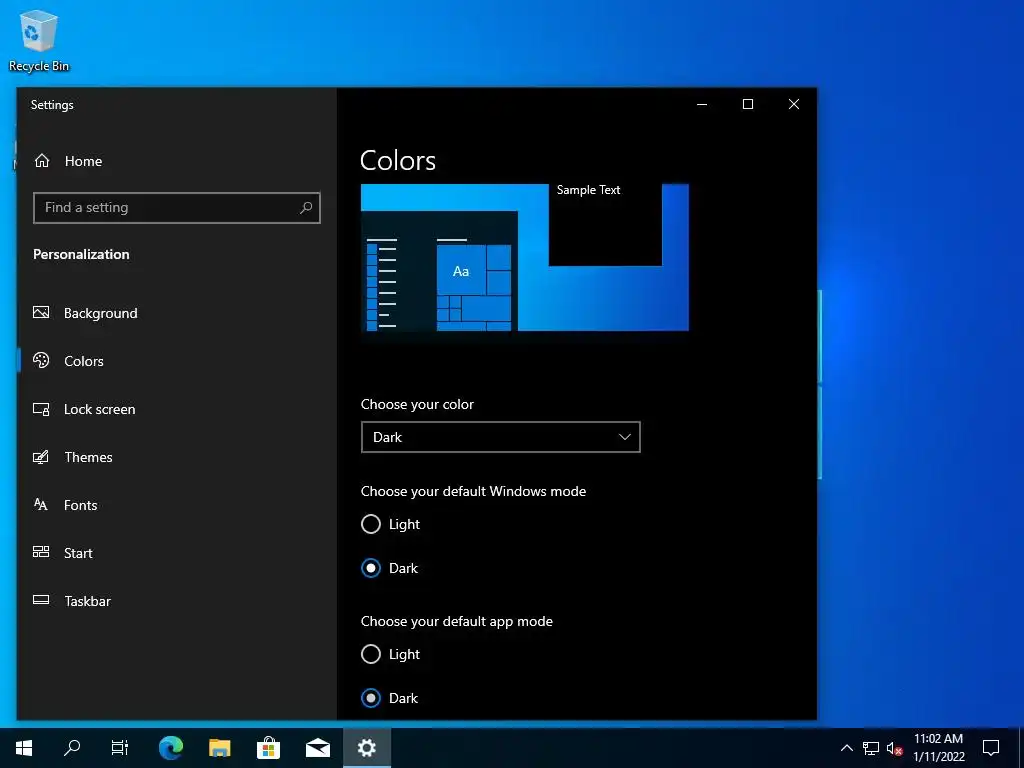The height and width of the screenshot is (768, 1024).
Task: Click the "Choose your default app mode" label
Action: pos(456,621)
